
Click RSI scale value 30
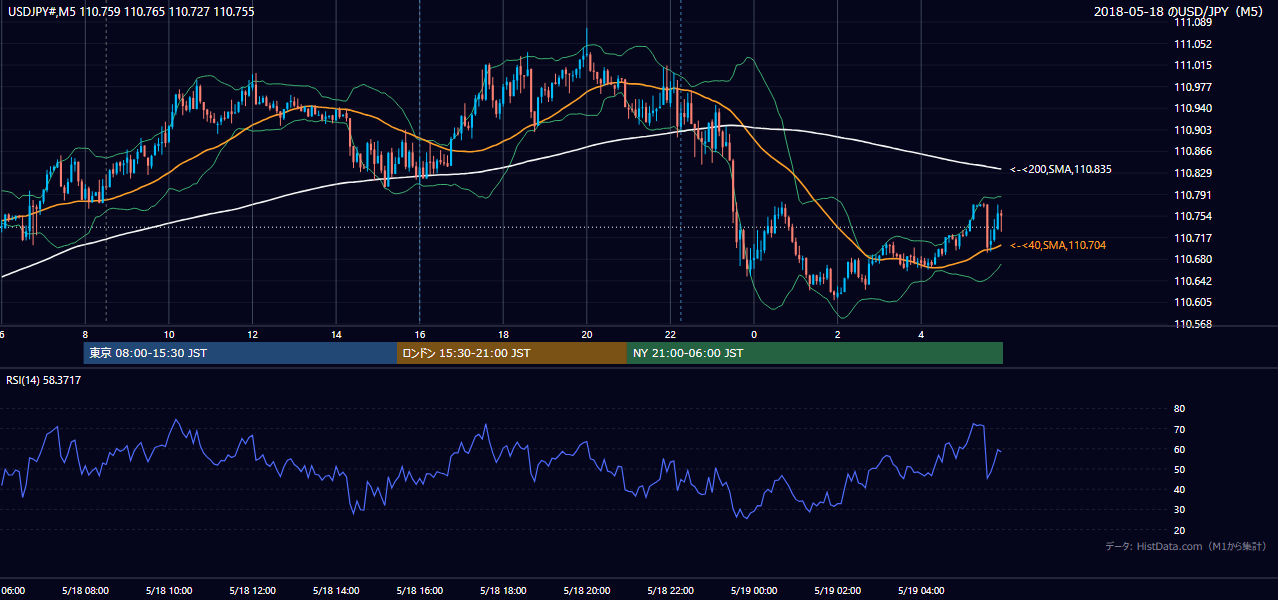pyautogui.click(x=1179, y=510)
